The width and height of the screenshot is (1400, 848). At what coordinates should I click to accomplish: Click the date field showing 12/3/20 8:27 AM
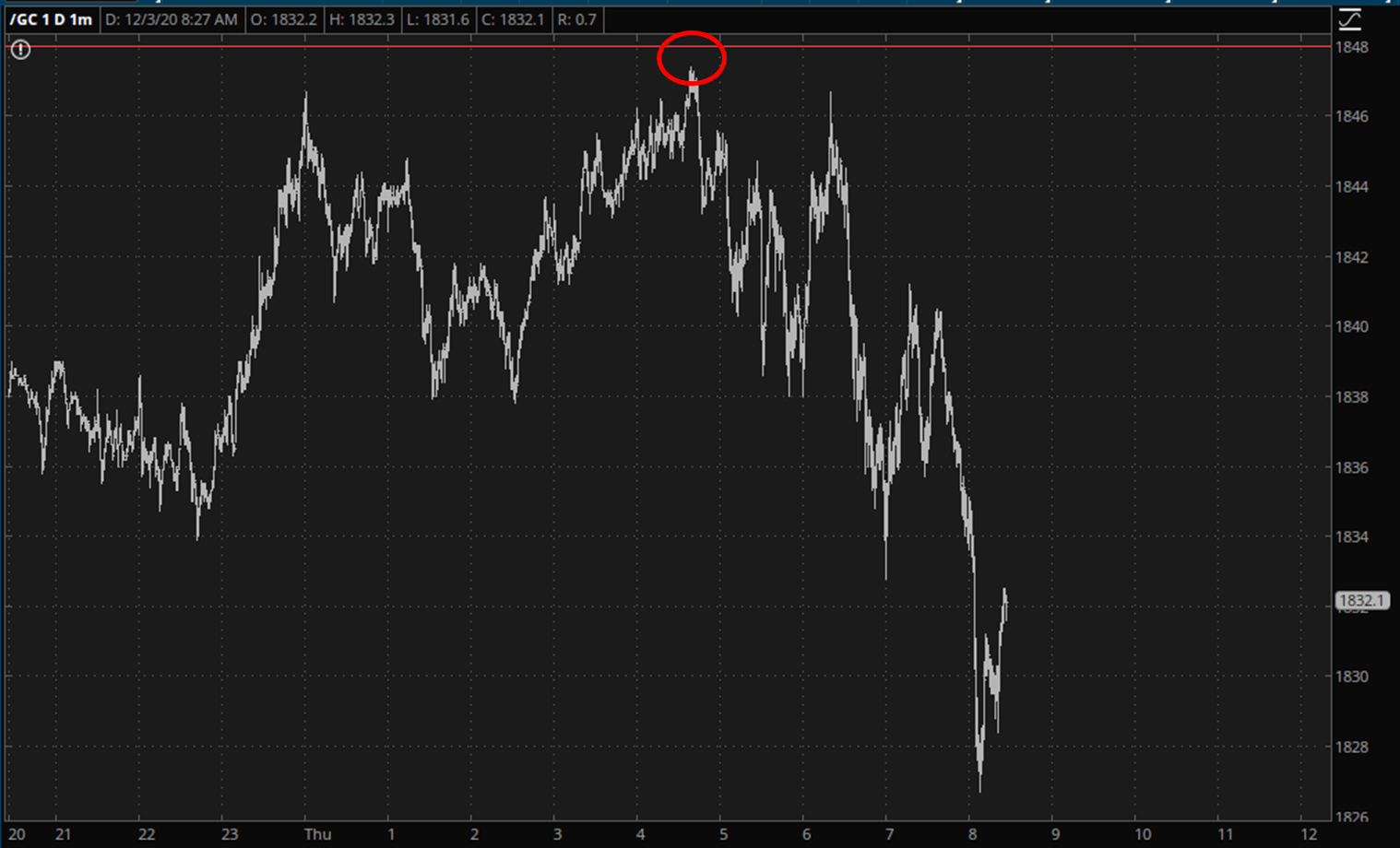coord(171,19)
